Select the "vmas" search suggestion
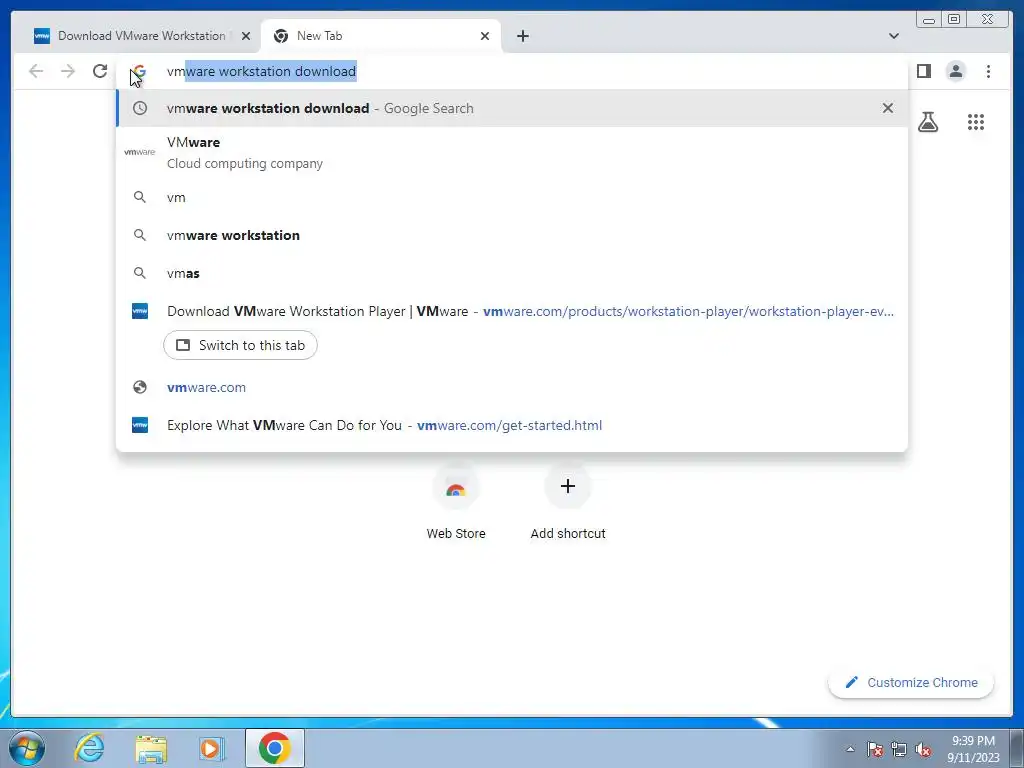This screenshot has width=1024, height=768. pyautogui.click(x=512, y=273)
